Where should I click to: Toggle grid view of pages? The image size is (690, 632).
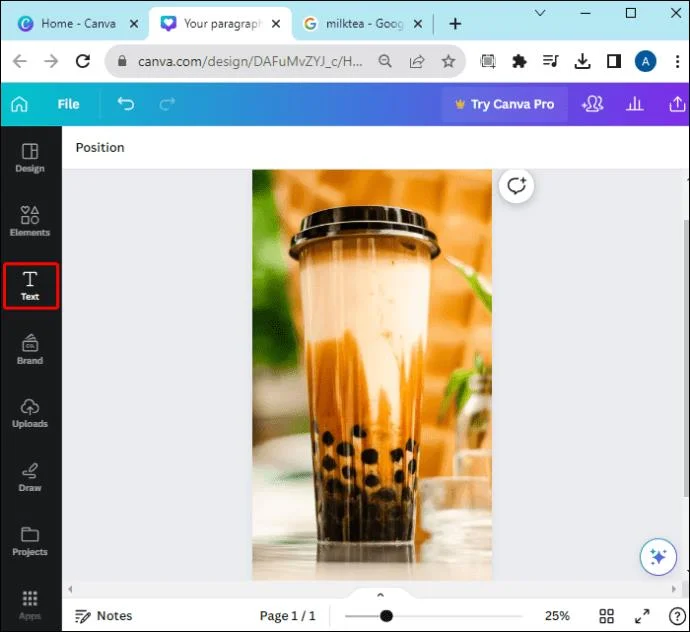point(606,616)
